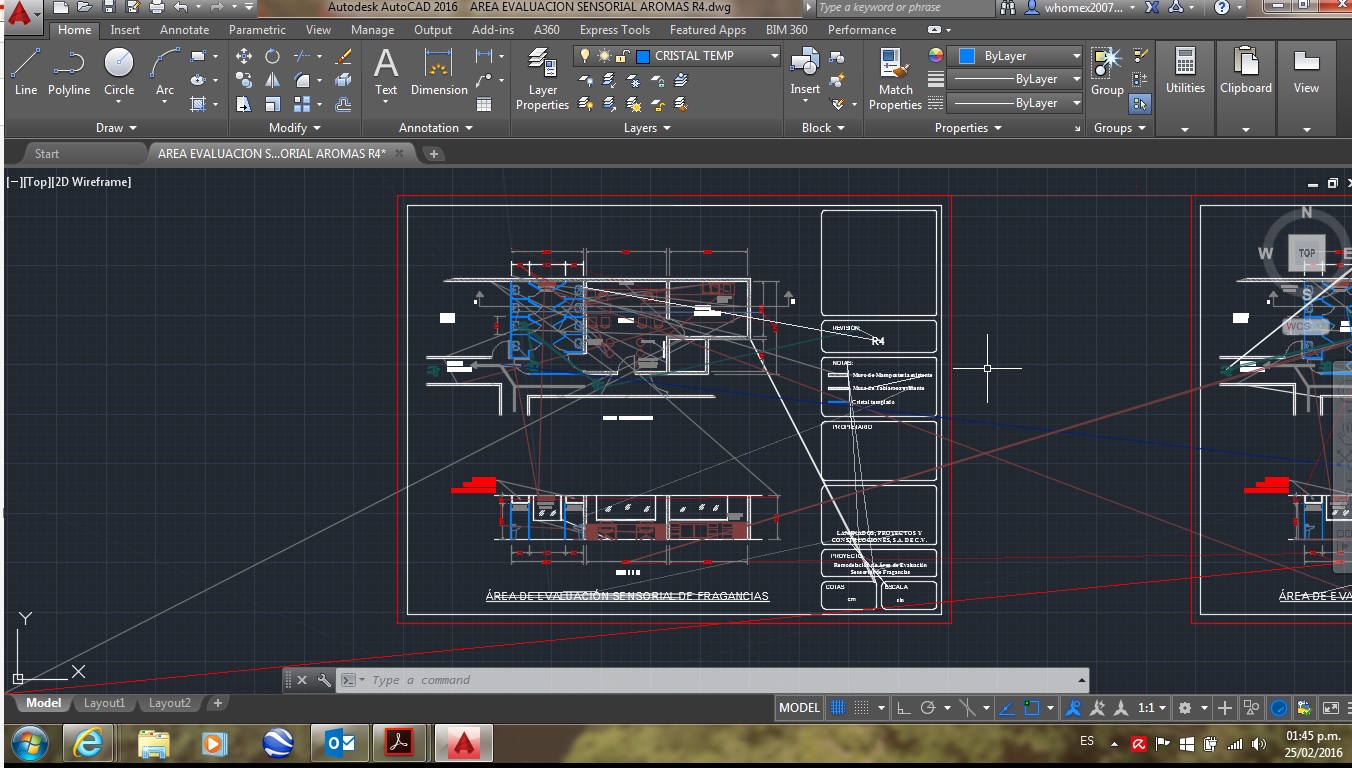Toggle group selection on/off in Groups panel
1352x768 pixels.
(1140, 104)
